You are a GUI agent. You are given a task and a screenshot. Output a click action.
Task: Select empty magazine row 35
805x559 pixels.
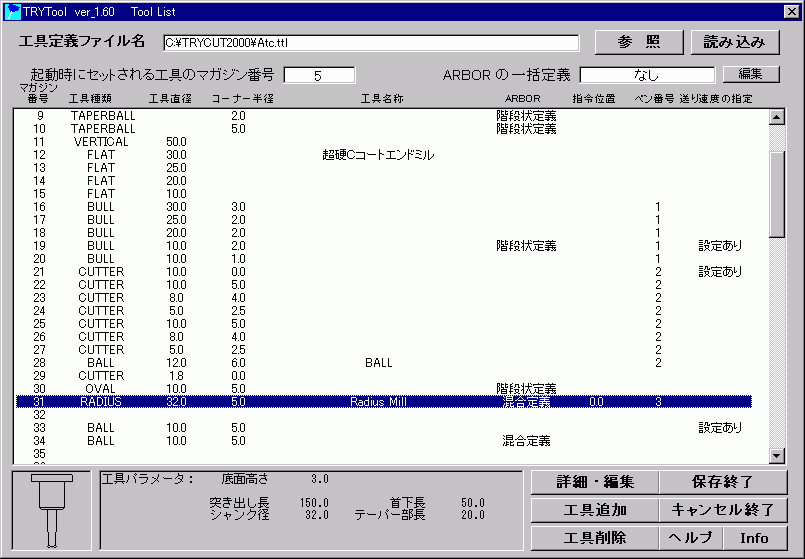384,454
